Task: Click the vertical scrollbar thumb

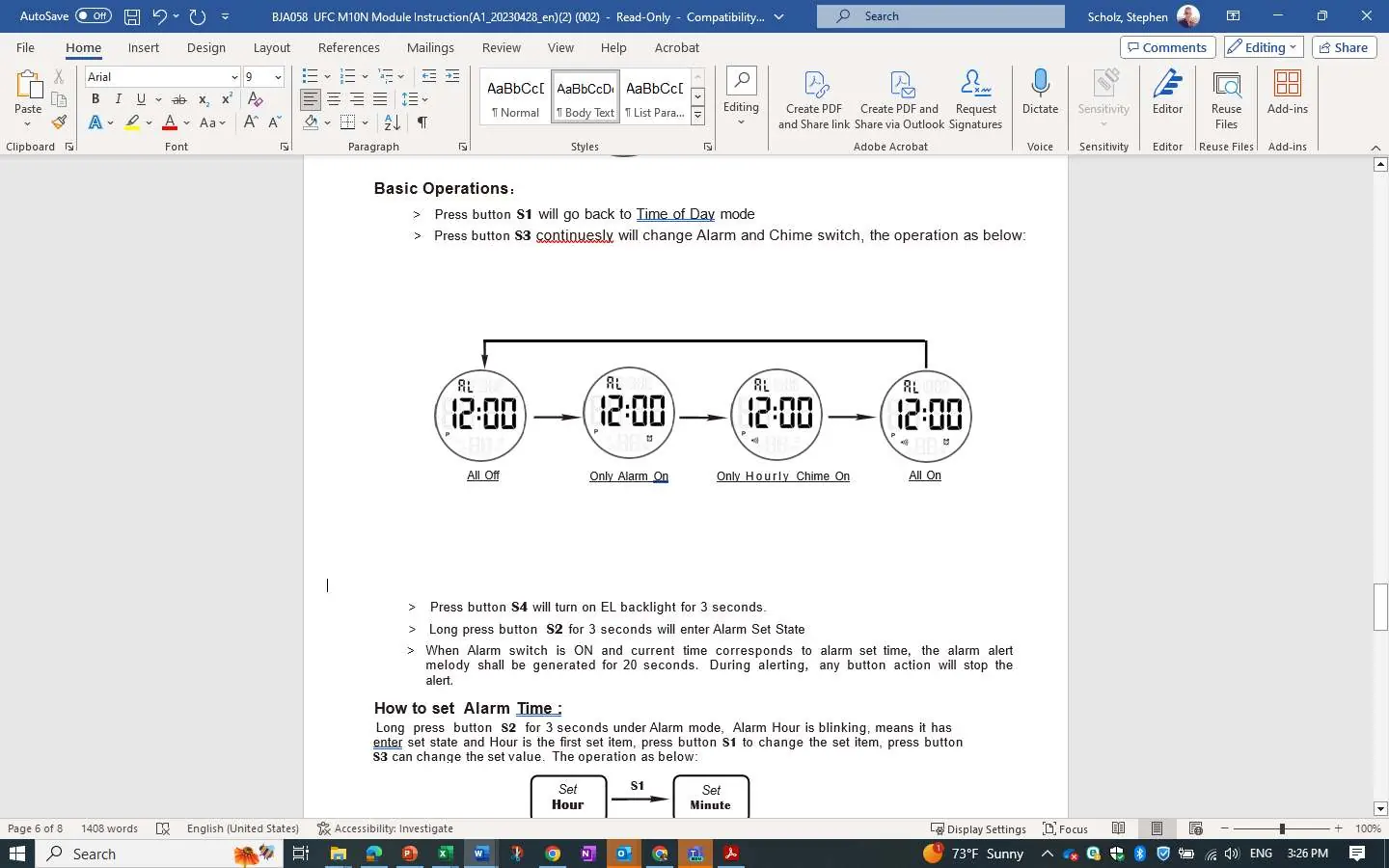Action: [1379, 608]
